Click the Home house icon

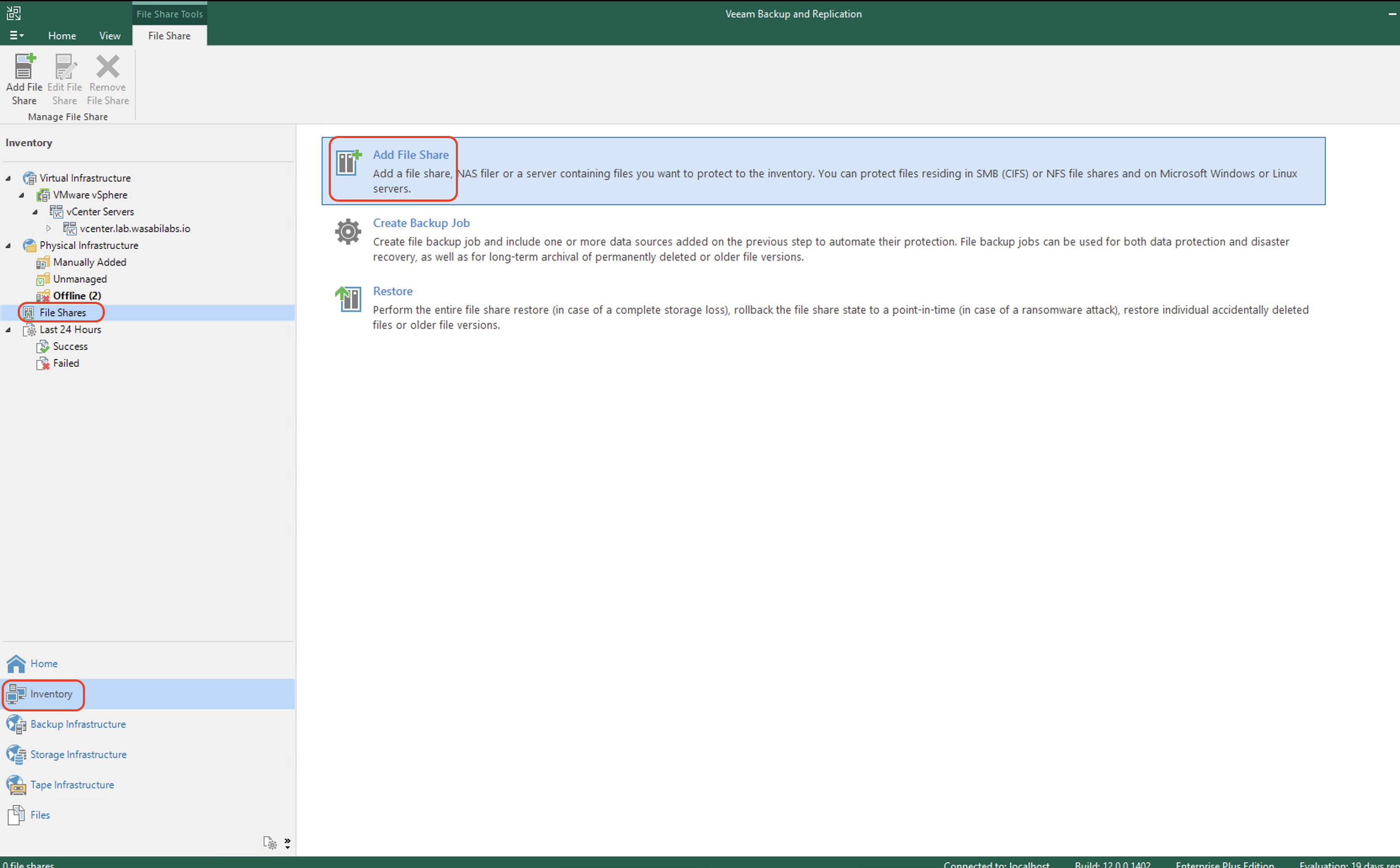pyautogui.click(x=16, y=664)
